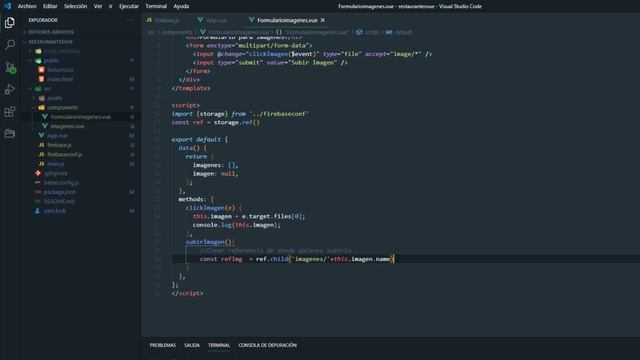Open README.md in the file tree
640x360 pixels.
[60, 201]
